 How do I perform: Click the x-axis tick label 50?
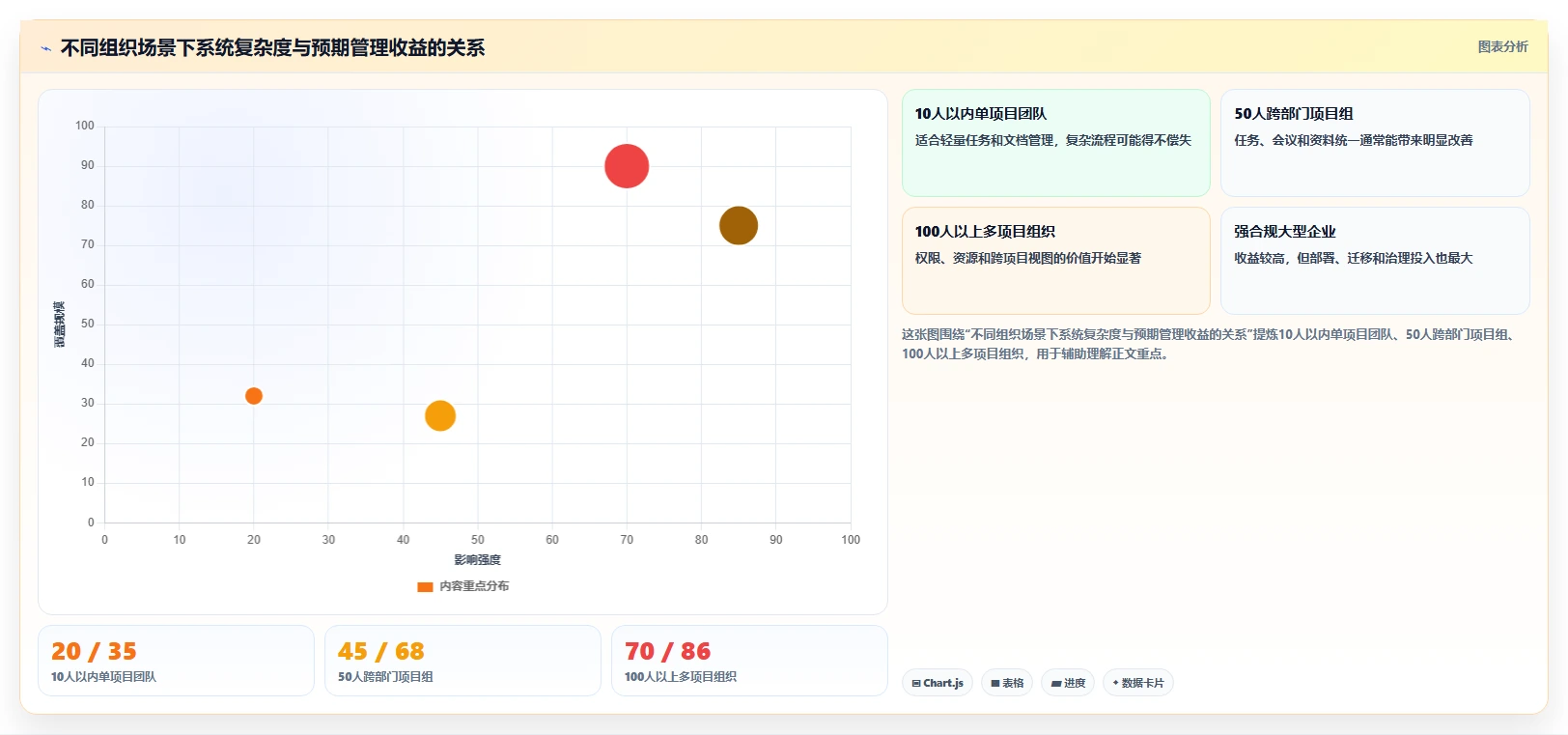pyautogui.click(x=478, y=540)
